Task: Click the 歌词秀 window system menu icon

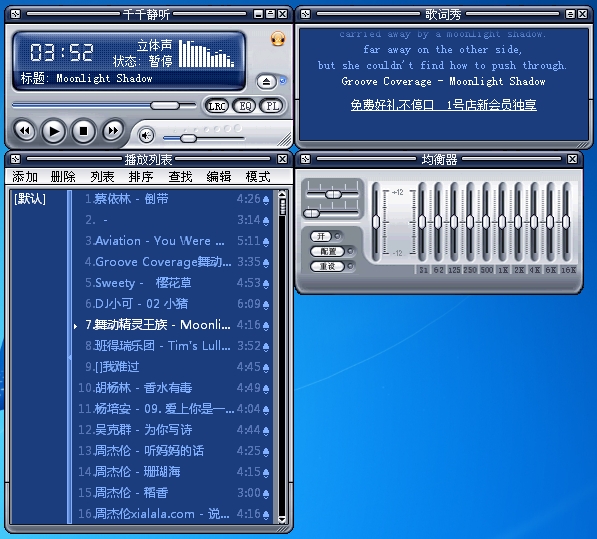Action: pyautogui.click(x=305, y=14)
